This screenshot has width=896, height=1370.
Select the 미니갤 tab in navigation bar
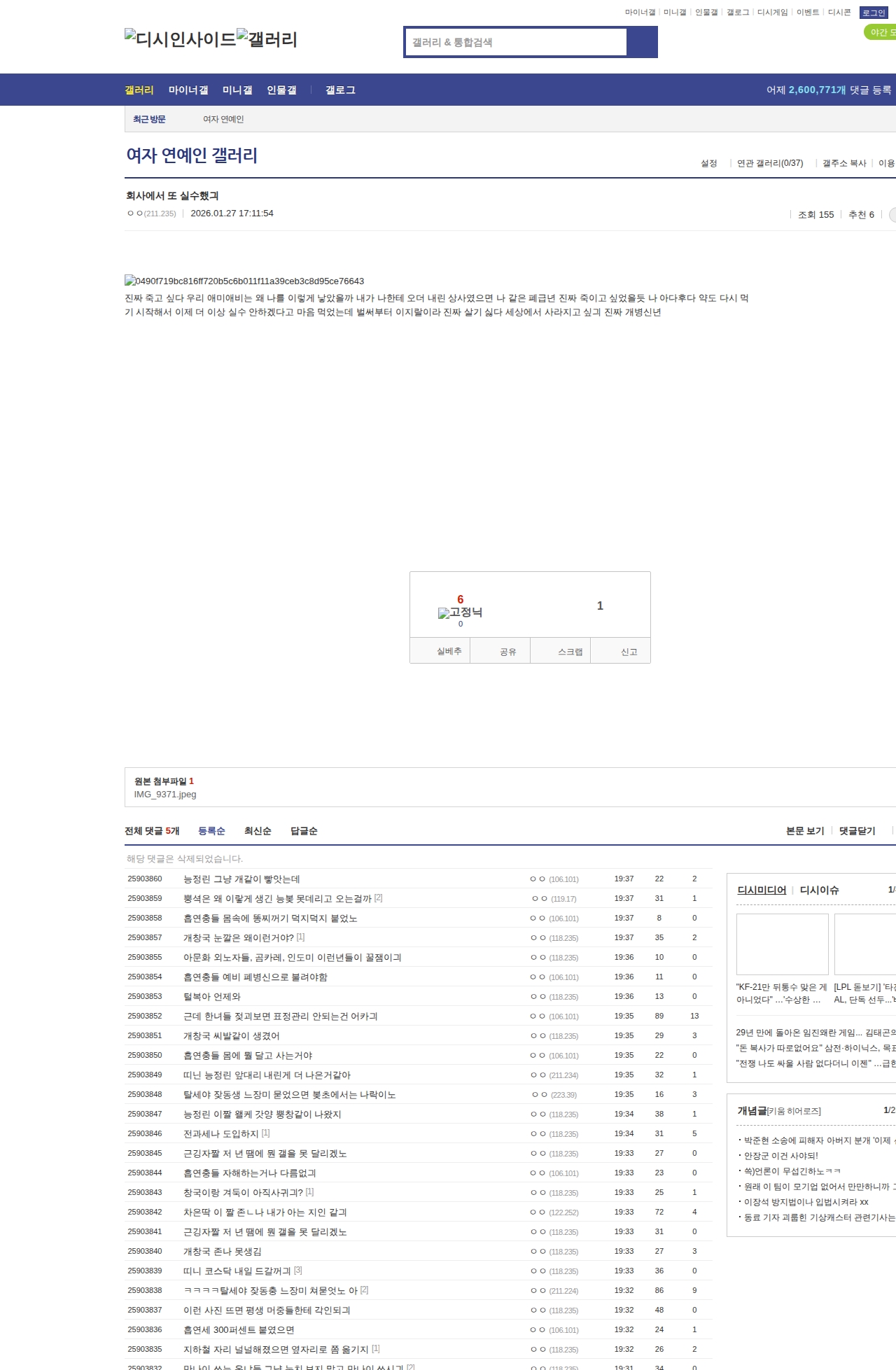(x=237, y=90)
